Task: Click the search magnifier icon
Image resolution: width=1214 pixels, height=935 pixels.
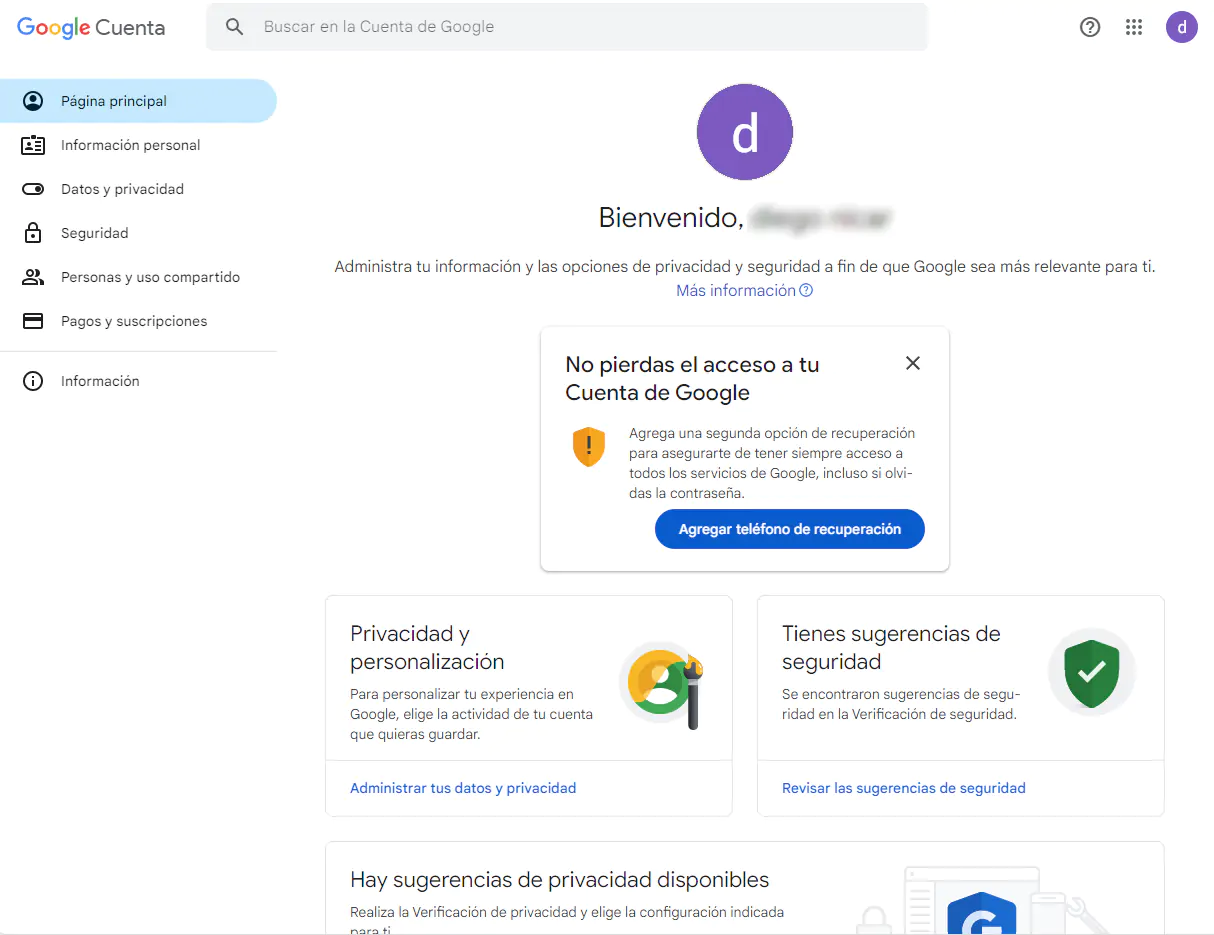Action: 235,27
